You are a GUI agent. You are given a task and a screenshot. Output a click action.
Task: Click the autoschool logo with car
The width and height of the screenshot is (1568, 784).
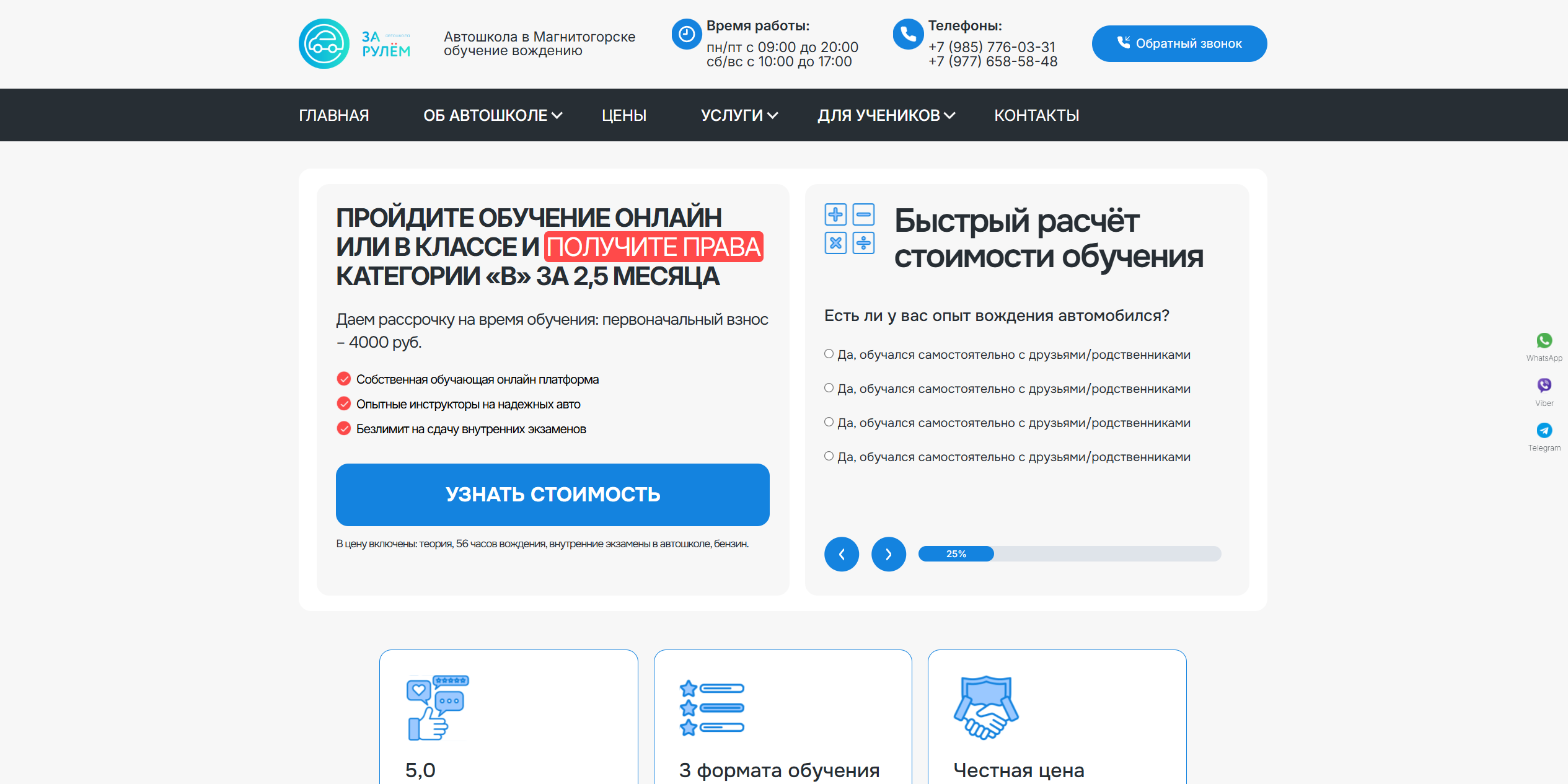(324, 43)
